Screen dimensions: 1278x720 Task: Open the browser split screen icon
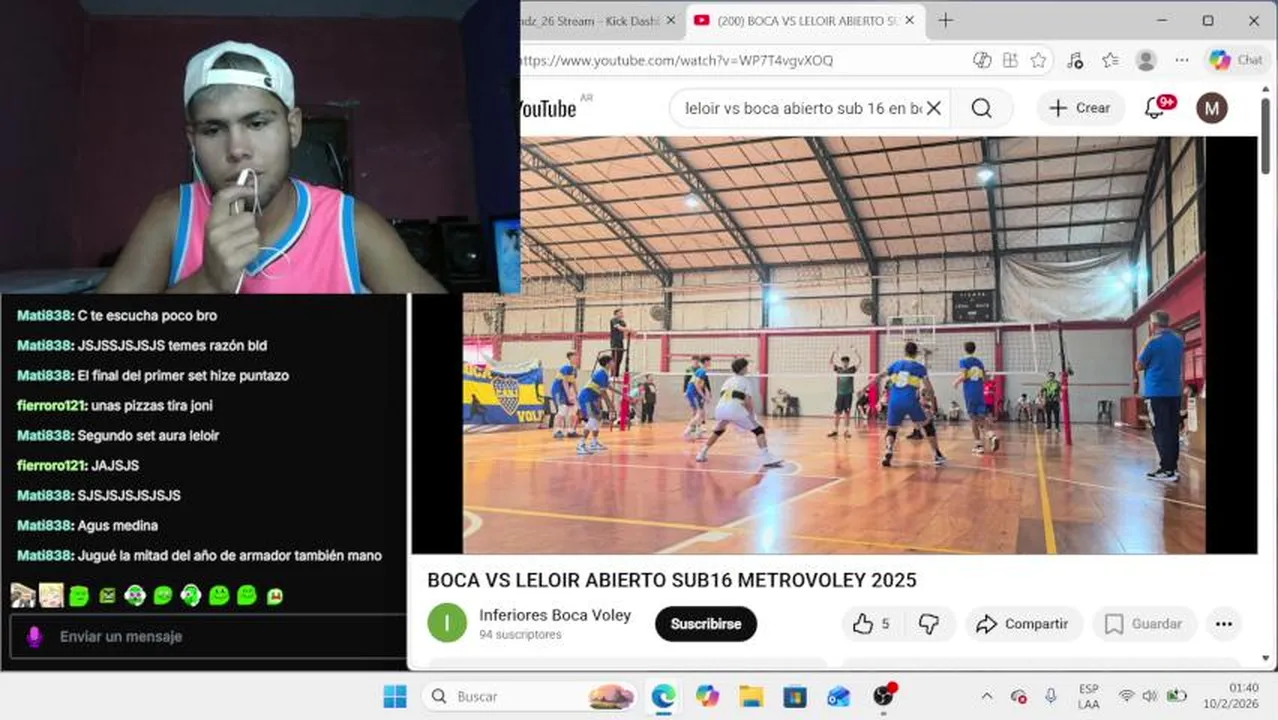click(1010, 60)
